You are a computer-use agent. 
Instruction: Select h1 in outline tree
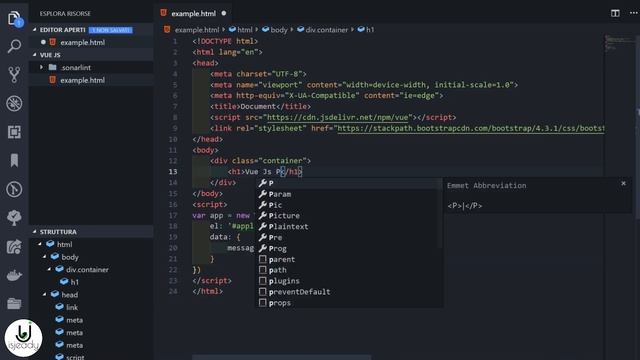click(74, 282)
